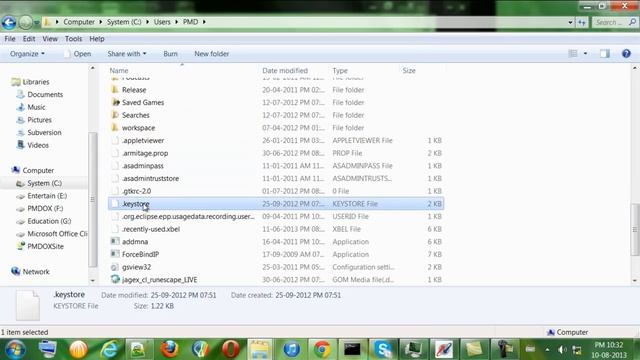Sort by the Type column header

[x=340, y=71]
